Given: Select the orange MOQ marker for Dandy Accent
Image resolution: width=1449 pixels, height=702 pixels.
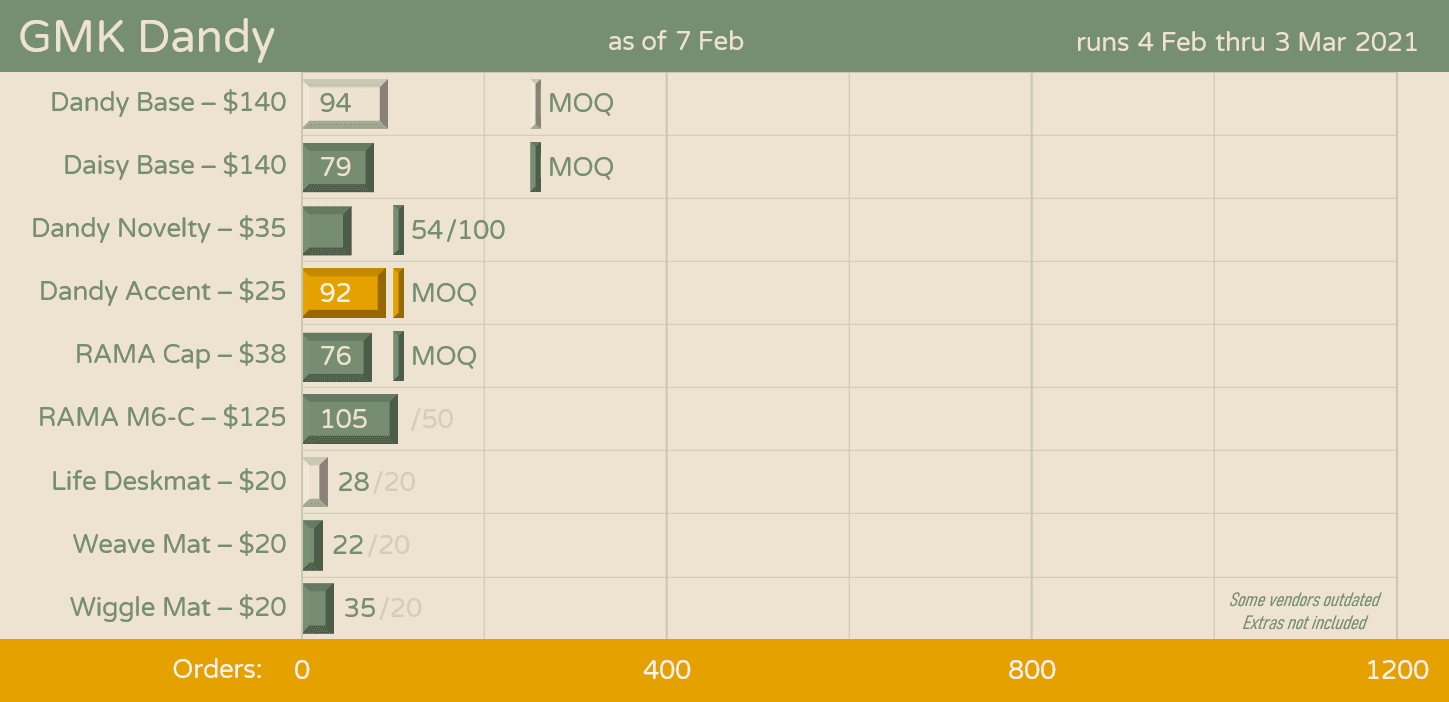Looking at the screenshot, I should [398, 292].
